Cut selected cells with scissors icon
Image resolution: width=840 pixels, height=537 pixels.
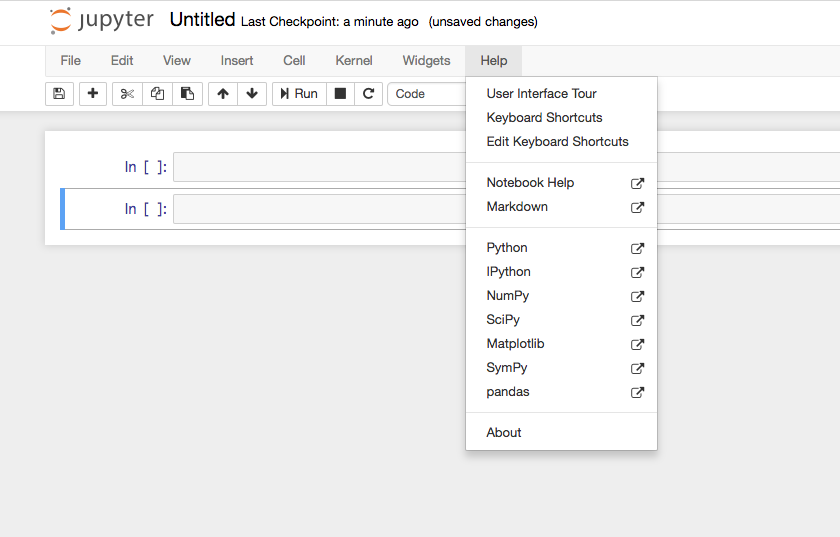click(128, 94)
